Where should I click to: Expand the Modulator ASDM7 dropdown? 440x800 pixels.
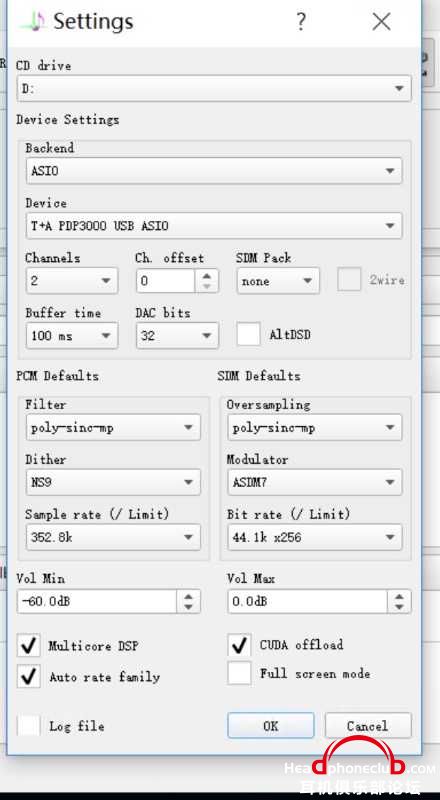314,482
